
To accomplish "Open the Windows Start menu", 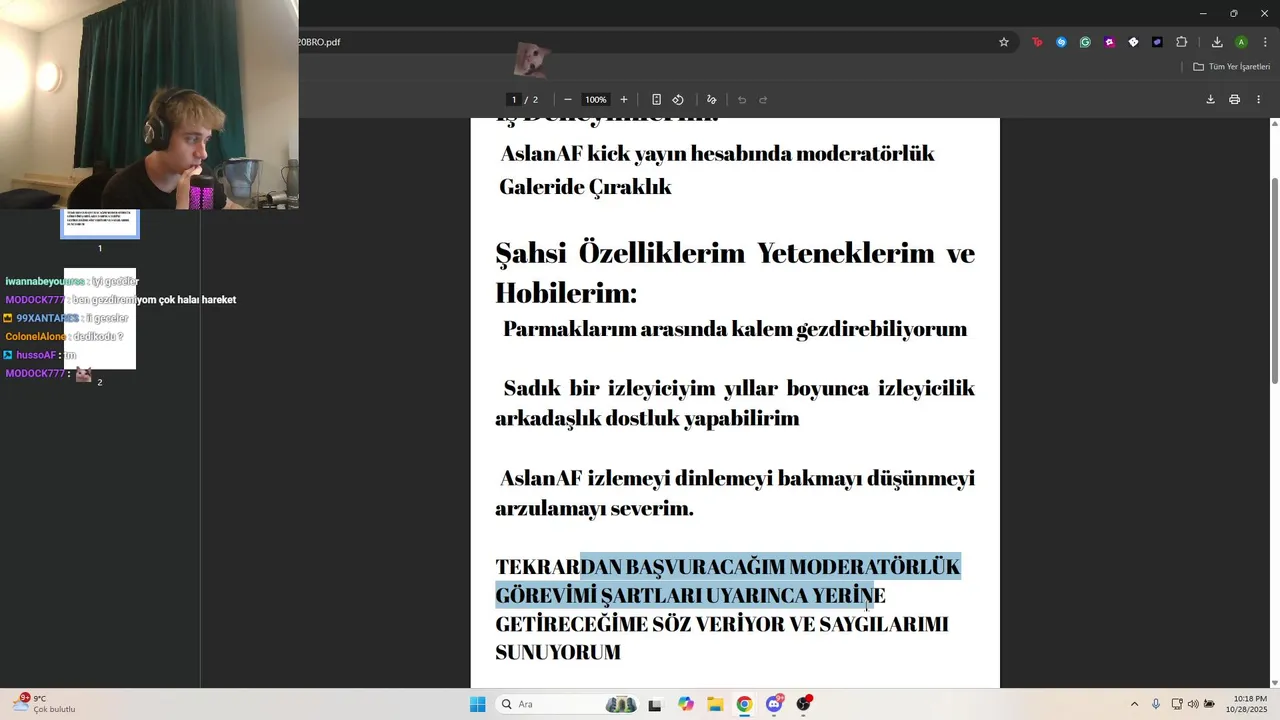I will point(477,704).
